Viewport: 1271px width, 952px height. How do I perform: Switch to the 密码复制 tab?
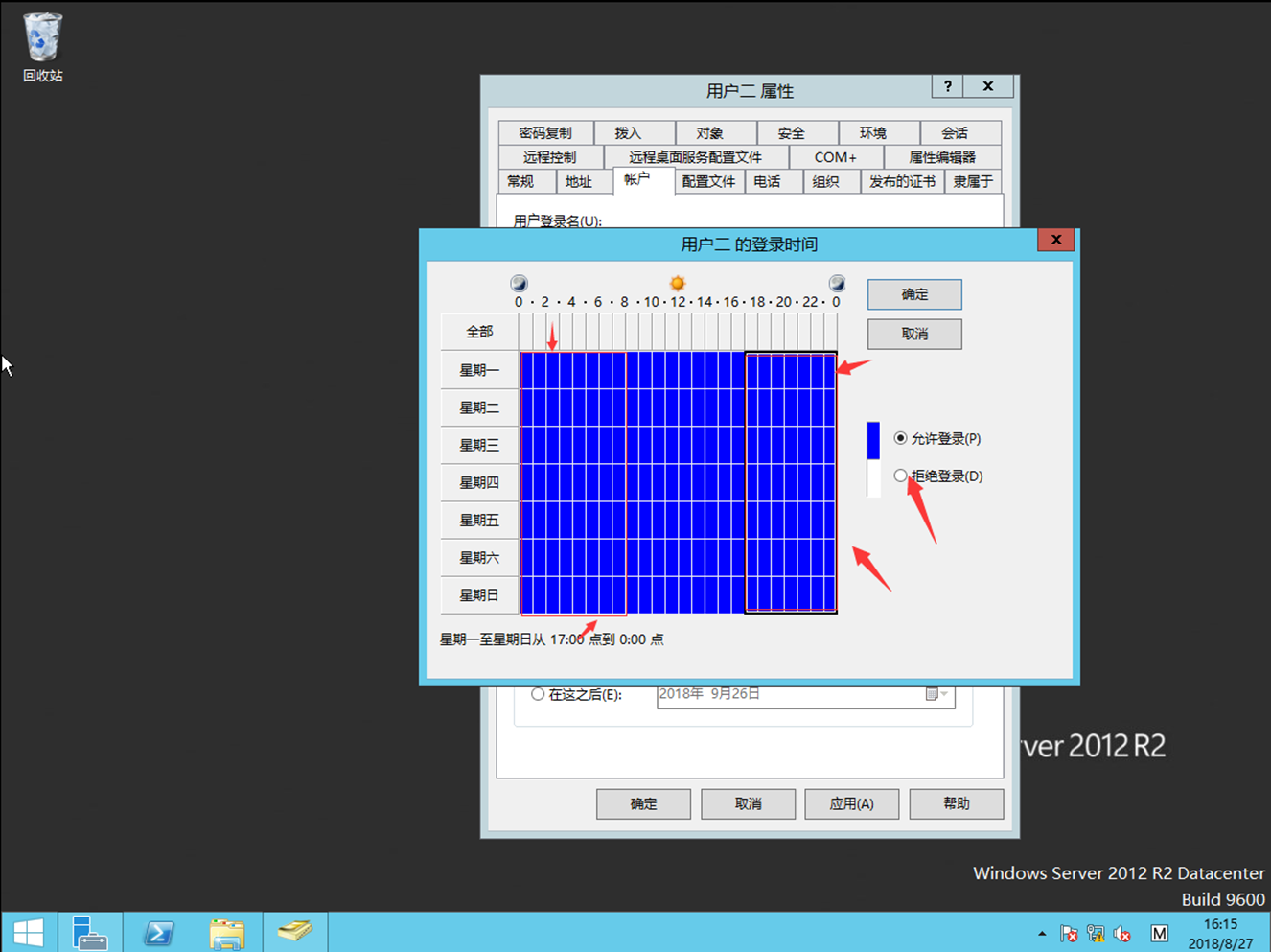tap(545, 133)
